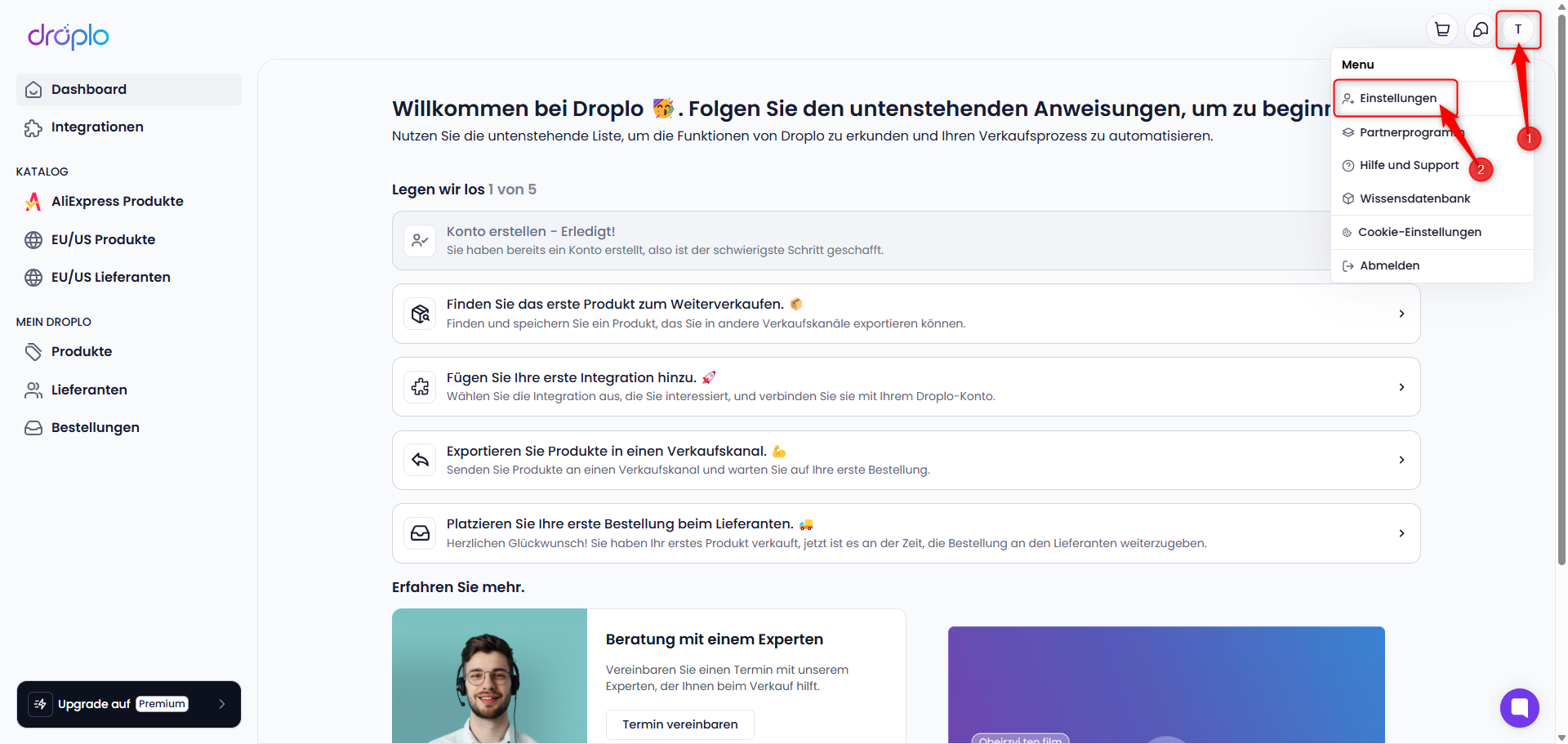Expand 'Finden Sie das erste Produkt' chevron

(1401, 314)
